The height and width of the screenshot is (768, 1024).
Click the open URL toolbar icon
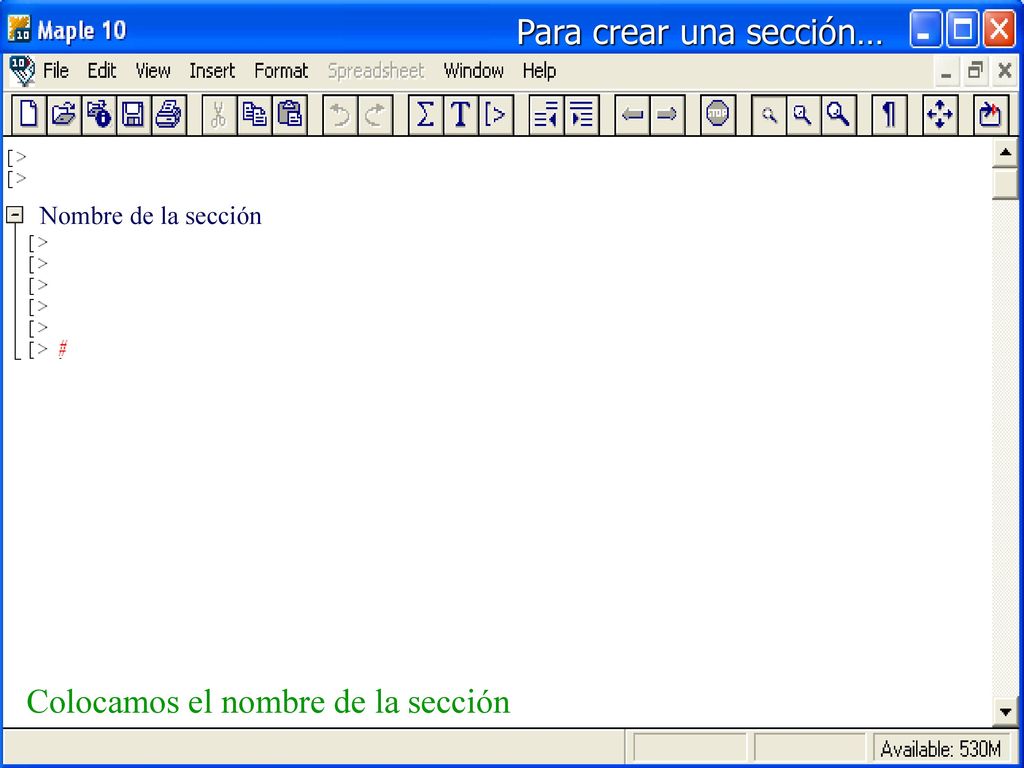coord(99,115)
